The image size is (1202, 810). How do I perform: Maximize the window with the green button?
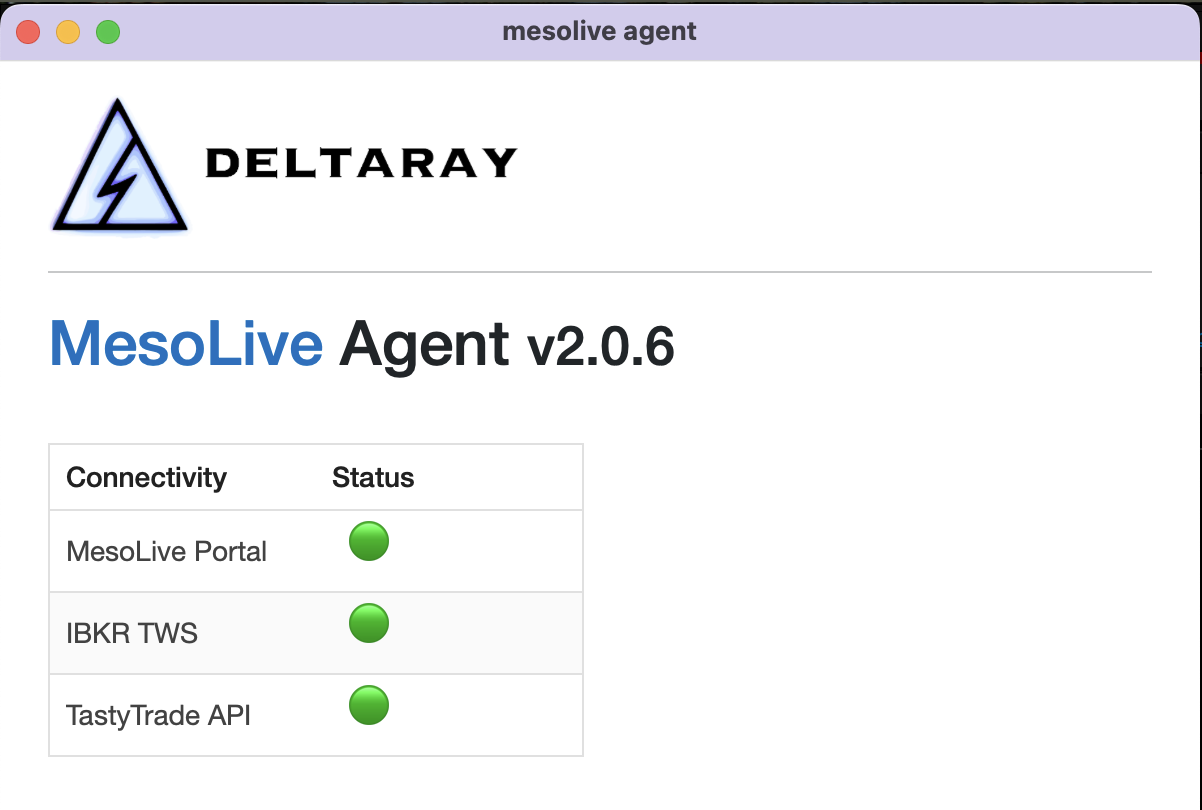tap(108, 32)
